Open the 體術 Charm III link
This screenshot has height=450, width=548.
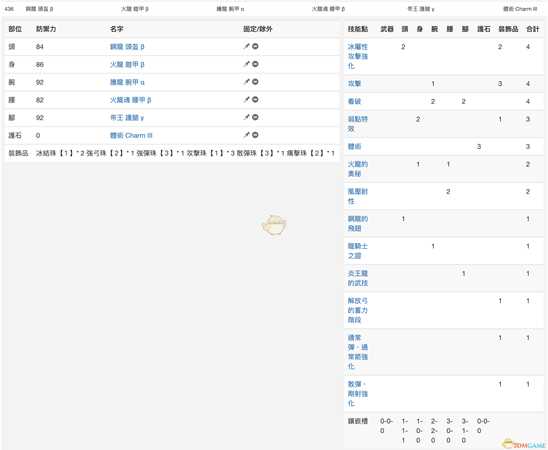click(x=131, y=135)
